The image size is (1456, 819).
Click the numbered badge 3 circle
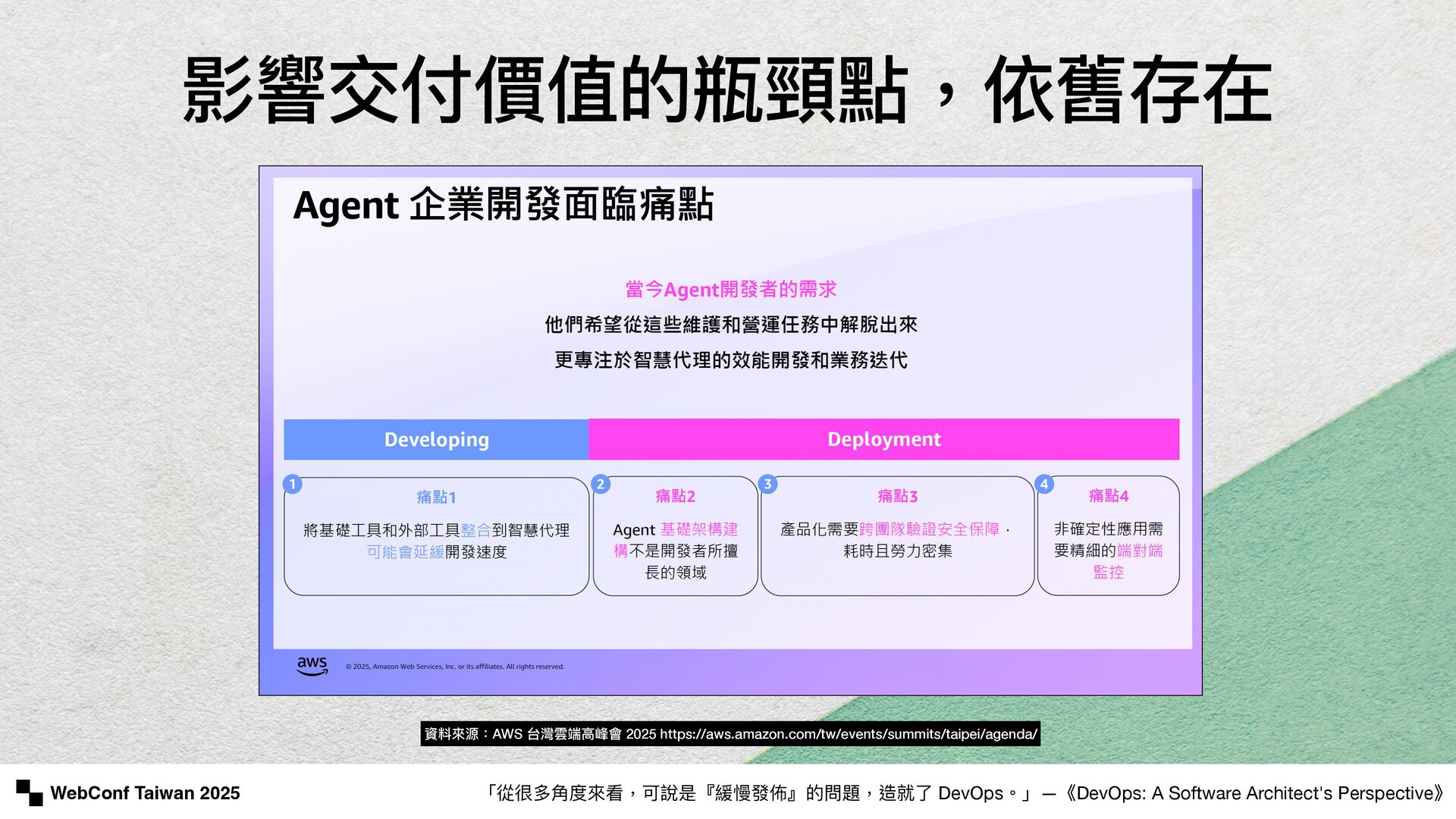767,484
